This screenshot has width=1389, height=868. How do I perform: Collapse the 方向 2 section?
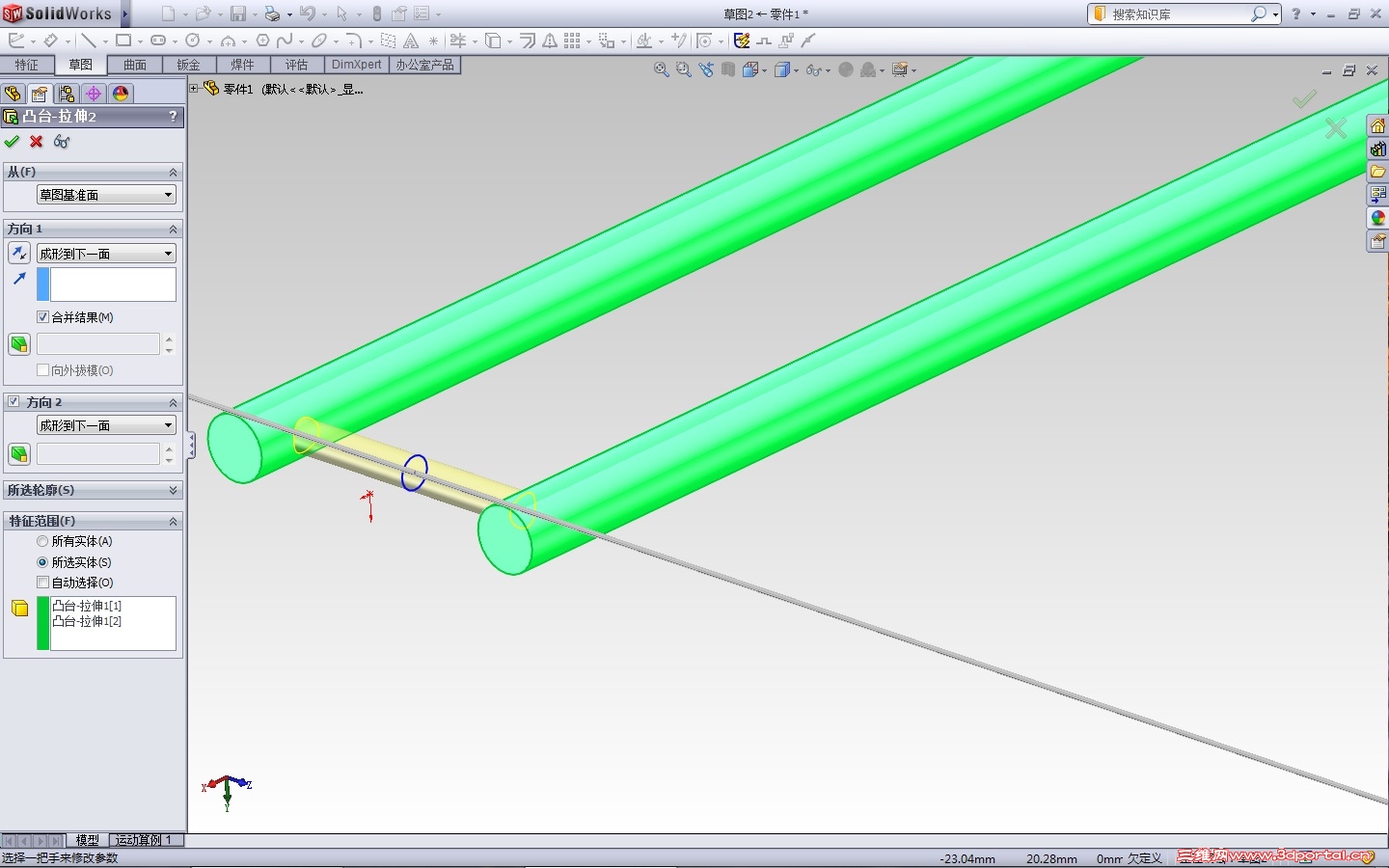(x=174, y=402)
